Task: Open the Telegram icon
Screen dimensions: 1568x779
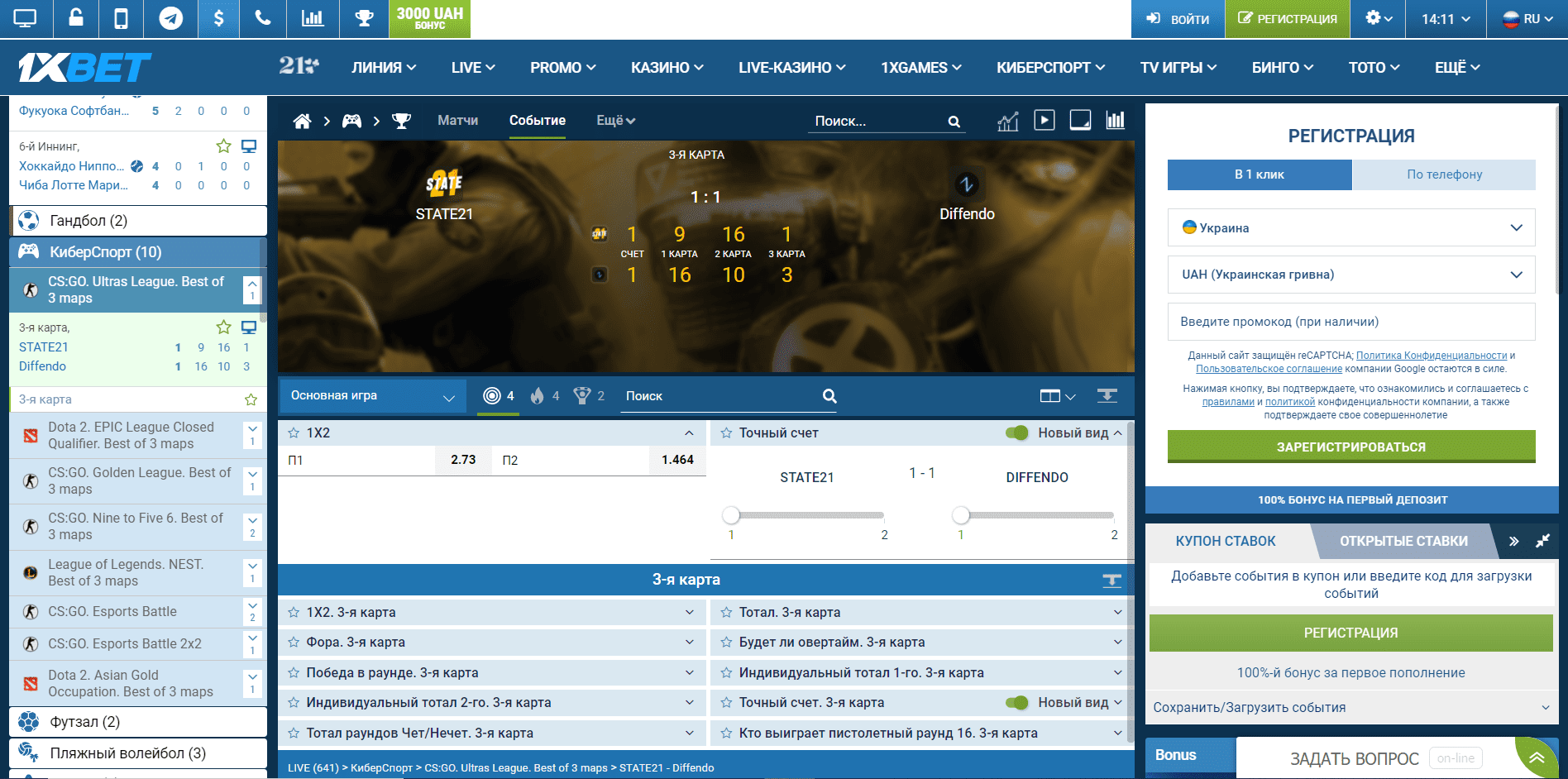Action: tap(171, 18)
